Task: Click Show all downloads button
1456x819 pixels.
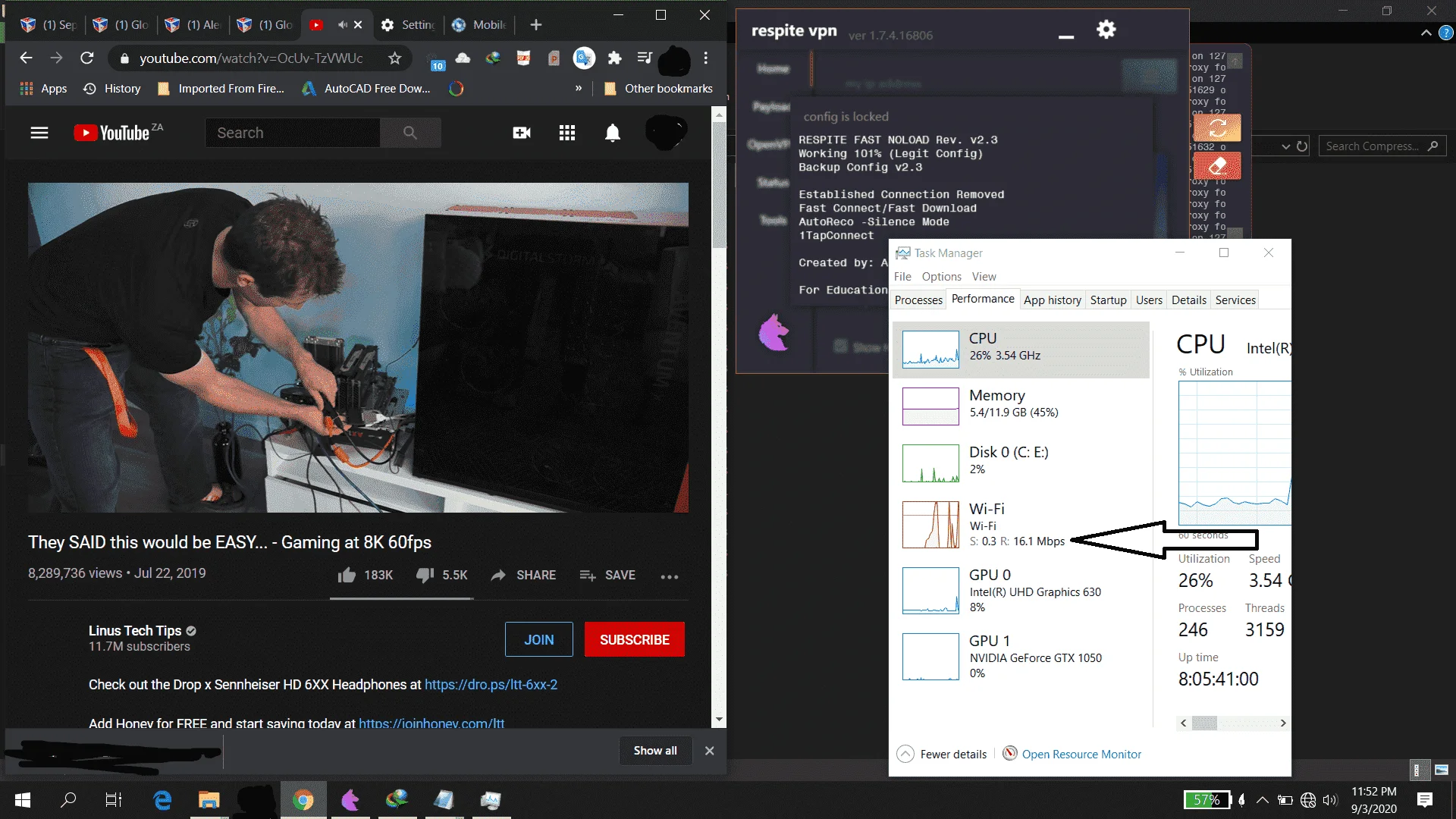Action: [x=655, y=750]
